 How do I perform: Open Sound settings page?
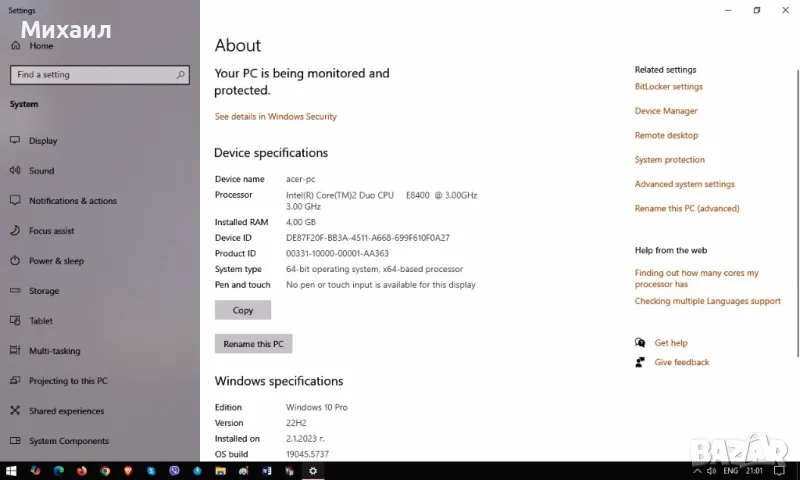[41, 171]
